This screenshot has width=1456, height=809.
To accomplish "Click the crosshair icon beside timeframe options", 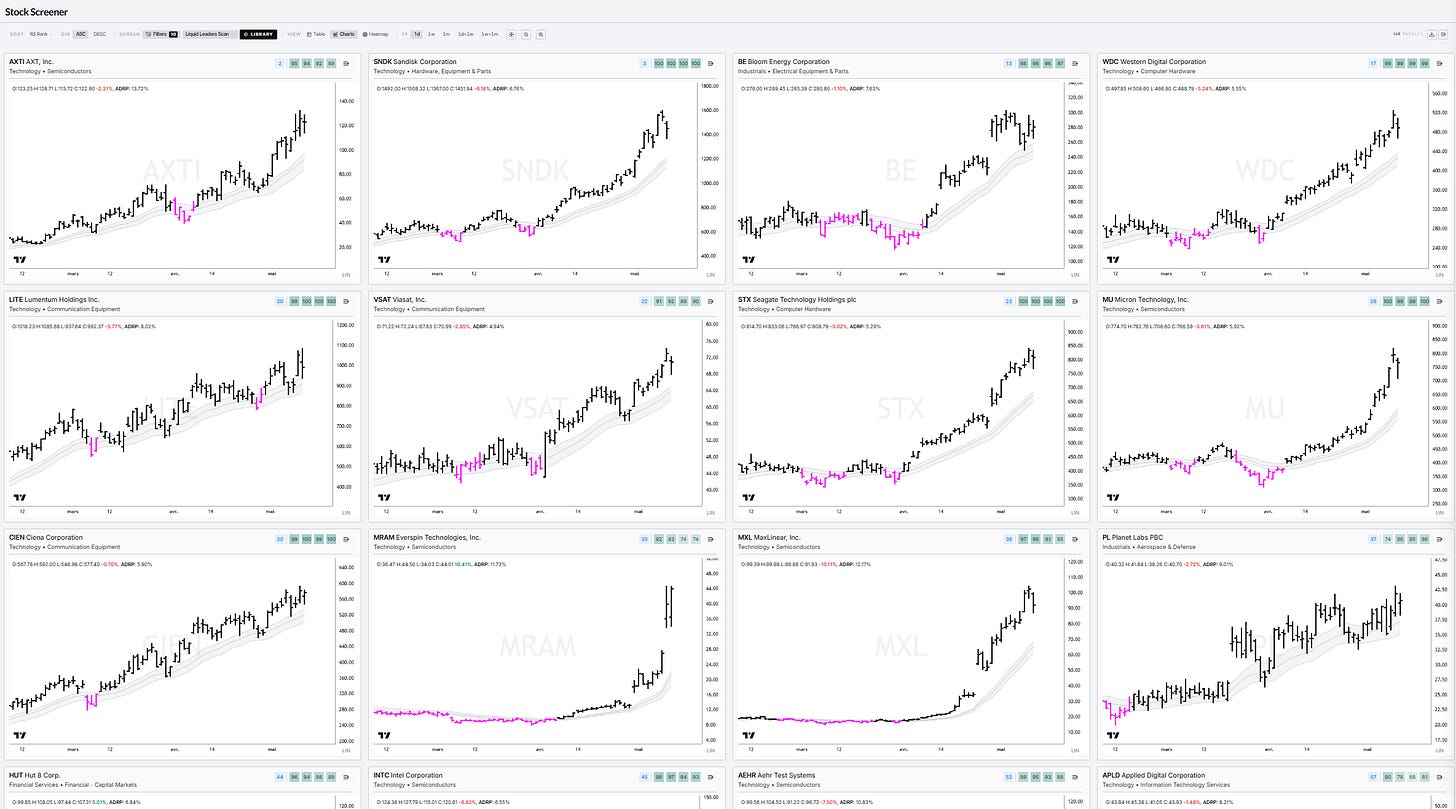I will coord(511,34).
